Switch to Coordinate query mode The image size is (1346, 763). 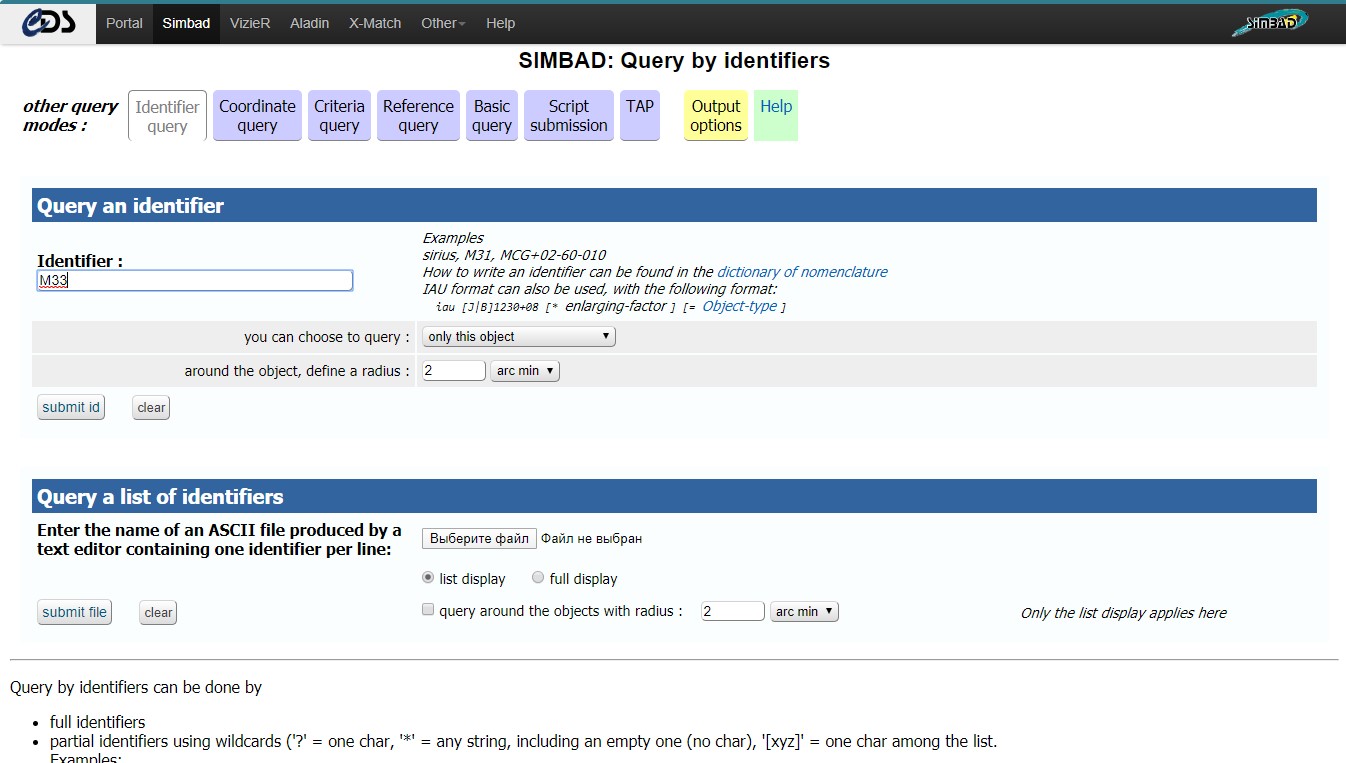click(x=257, y=116)
